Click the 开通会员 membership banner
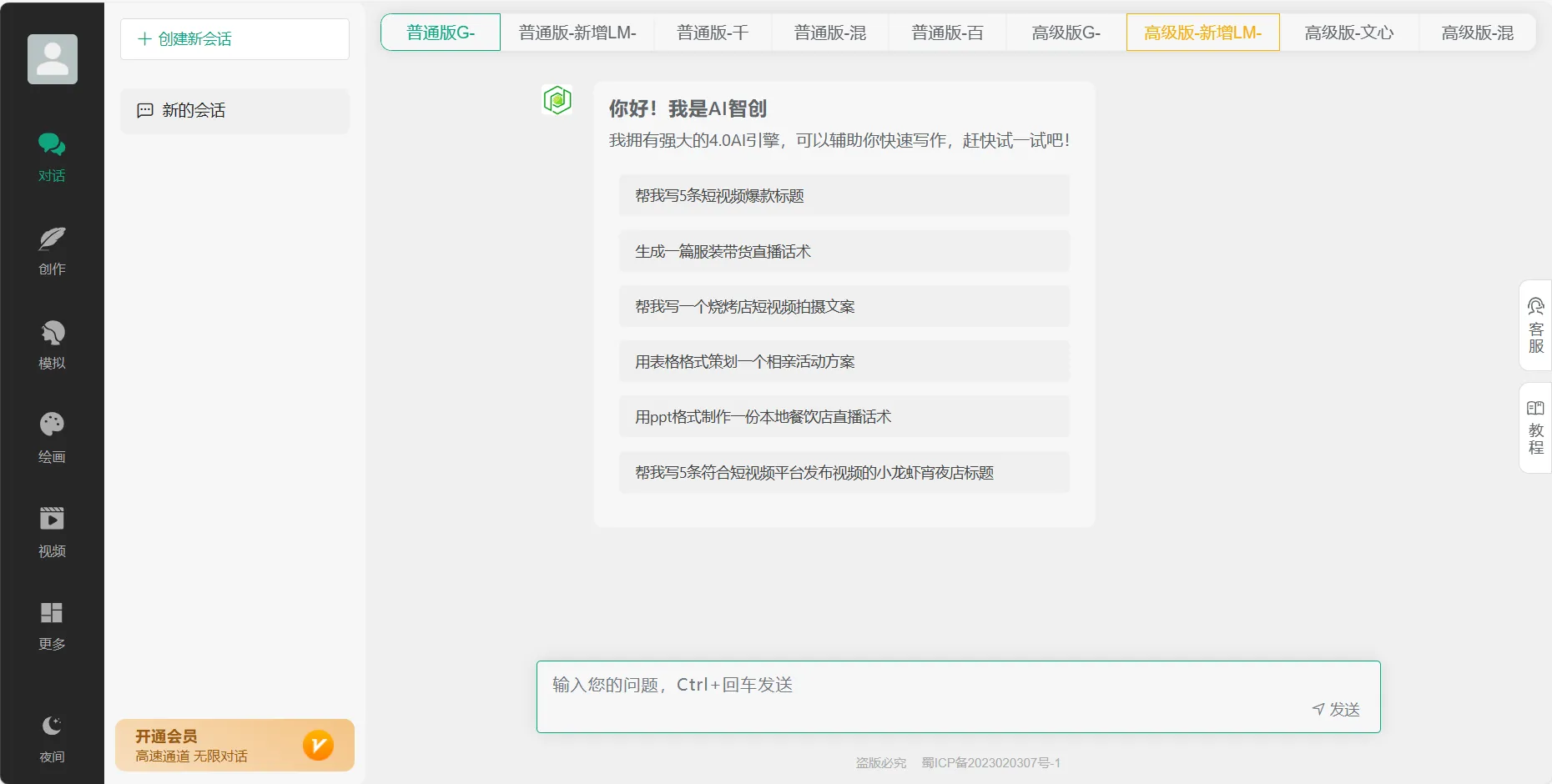1552x784 pixels. pyautogui.click(x=234, y=745)
